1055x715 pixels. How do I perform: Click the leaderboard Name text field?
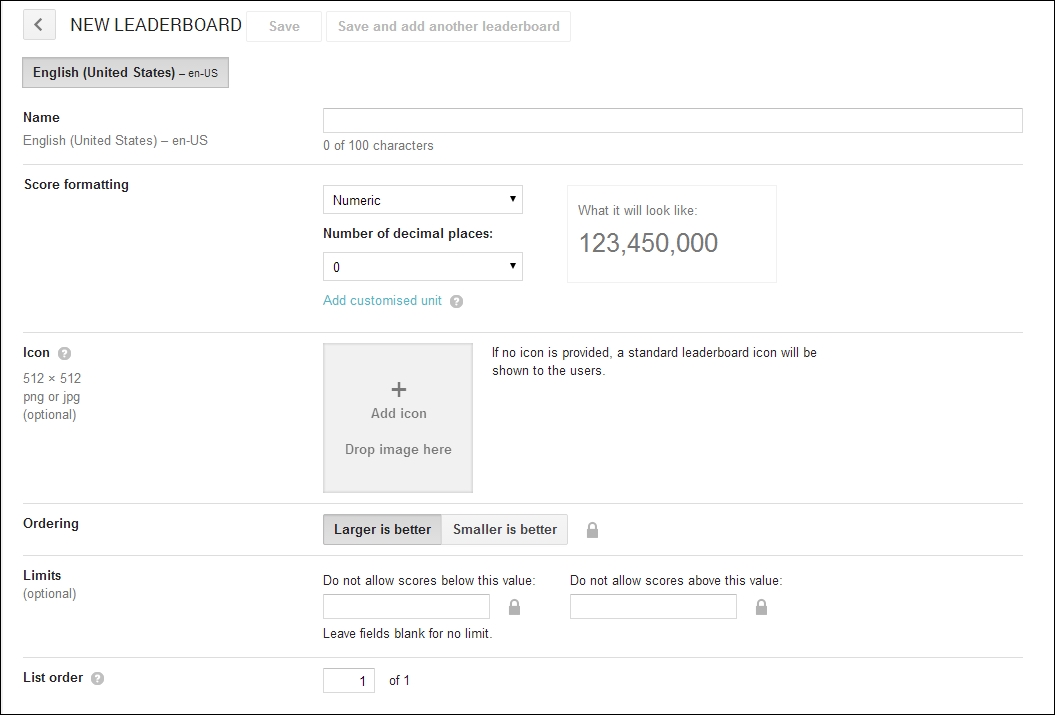coord(672,121)
